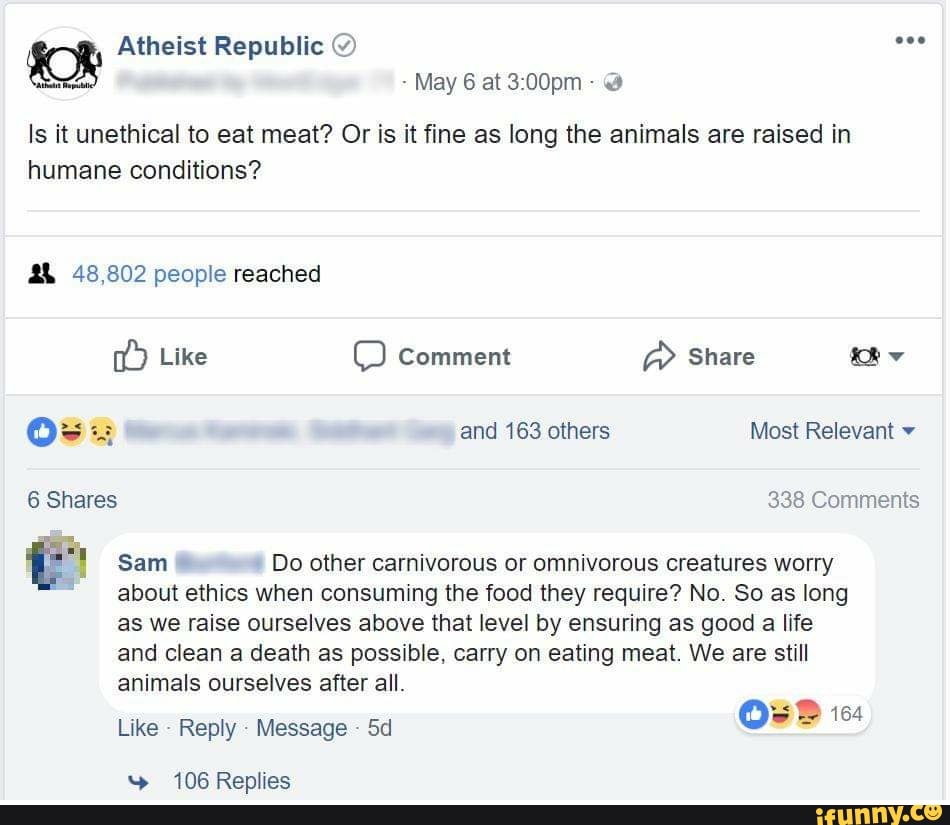
Task: Click the reaction count badge showing 164
Action: (847, 713)
